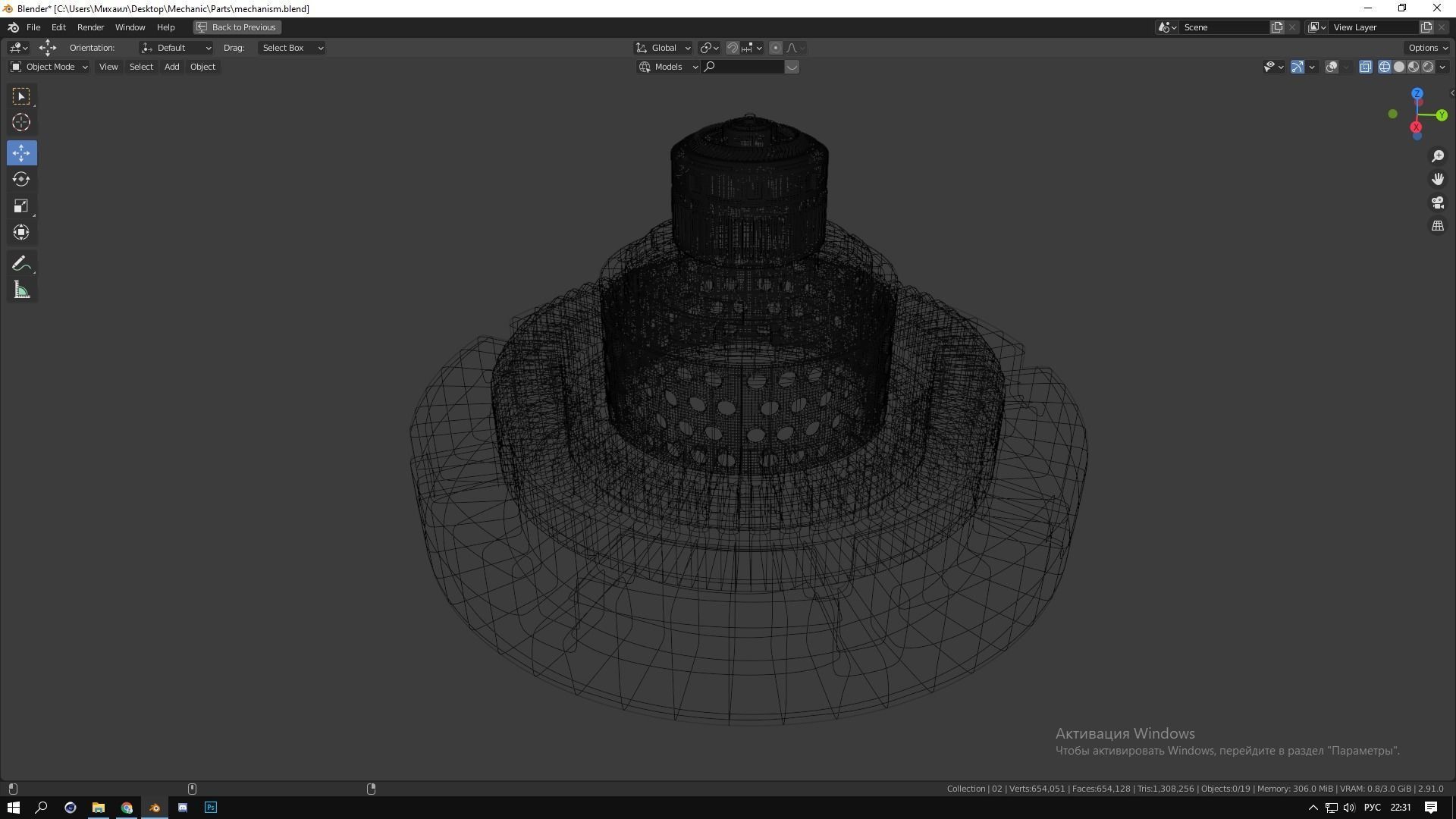Toggle the filter button beside the search field
1456x819 pixels.
(792, 67)
